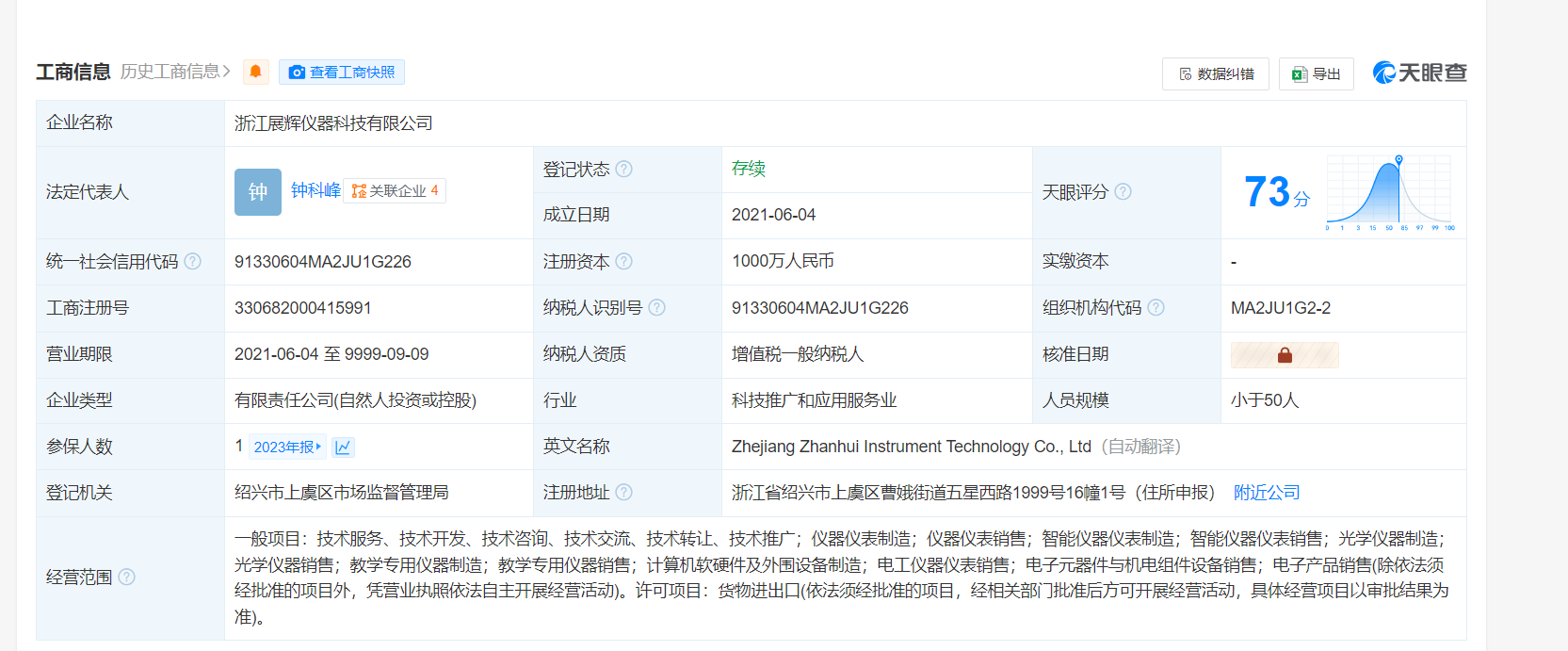The width and height of the screenshot is (1568, 651).
Task: Open 查看工商快照 snapshot button
Action: [x=342, y=73]
